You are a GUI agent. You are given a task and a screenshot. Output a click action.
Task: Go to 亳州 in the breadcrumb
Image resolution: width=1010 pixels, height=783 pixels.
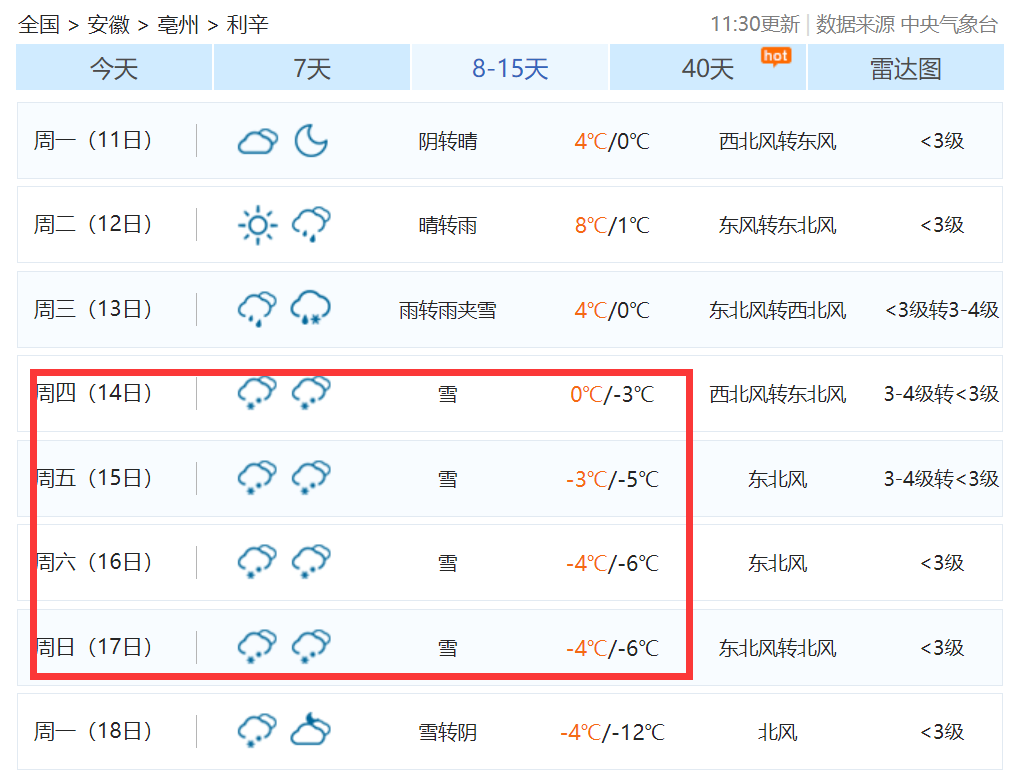(178, 24)
